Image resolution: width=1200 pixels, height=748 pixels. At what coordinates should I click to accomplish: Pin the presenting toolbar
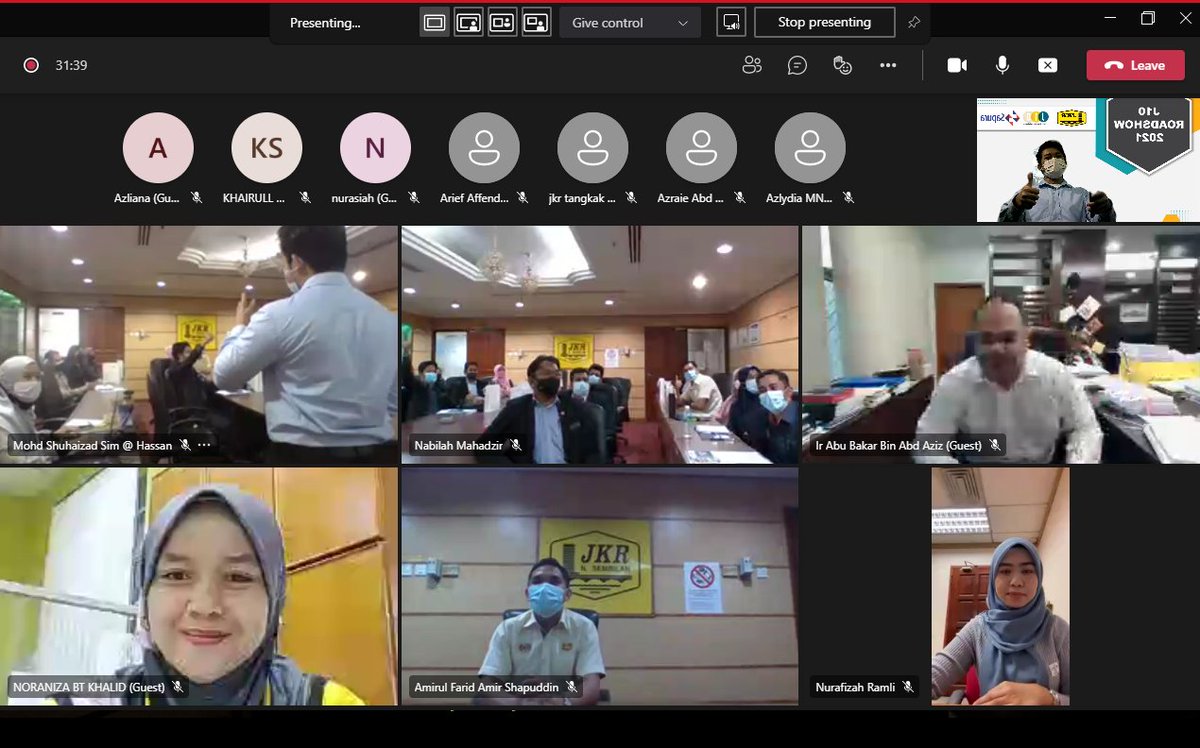click(913, 22)
